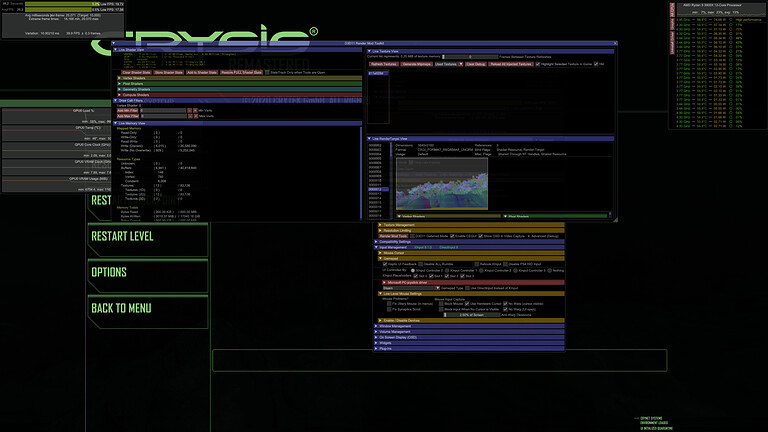The height and width of the screenshot is (432, 768).
Task: Expand the On Screen Display (OSD) section
Action: (469, 337)
